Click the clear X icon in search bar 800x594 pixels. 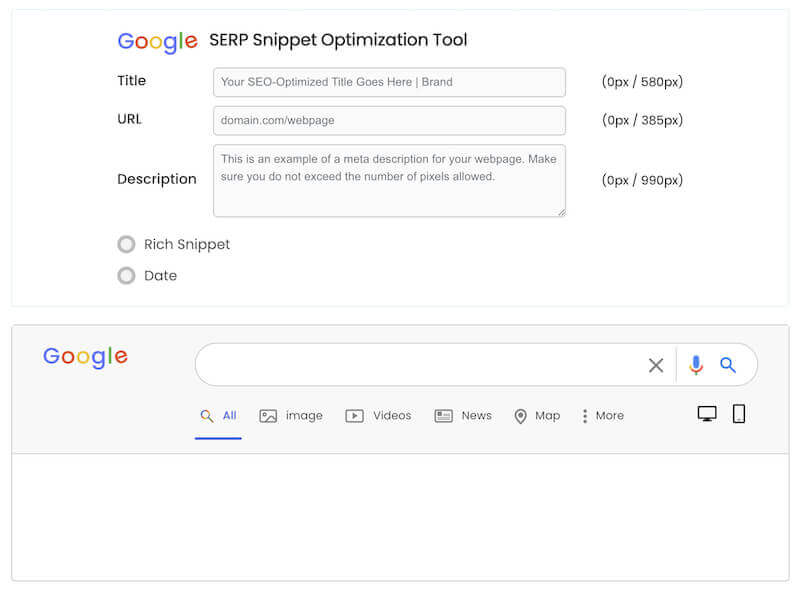coord(656,365)
